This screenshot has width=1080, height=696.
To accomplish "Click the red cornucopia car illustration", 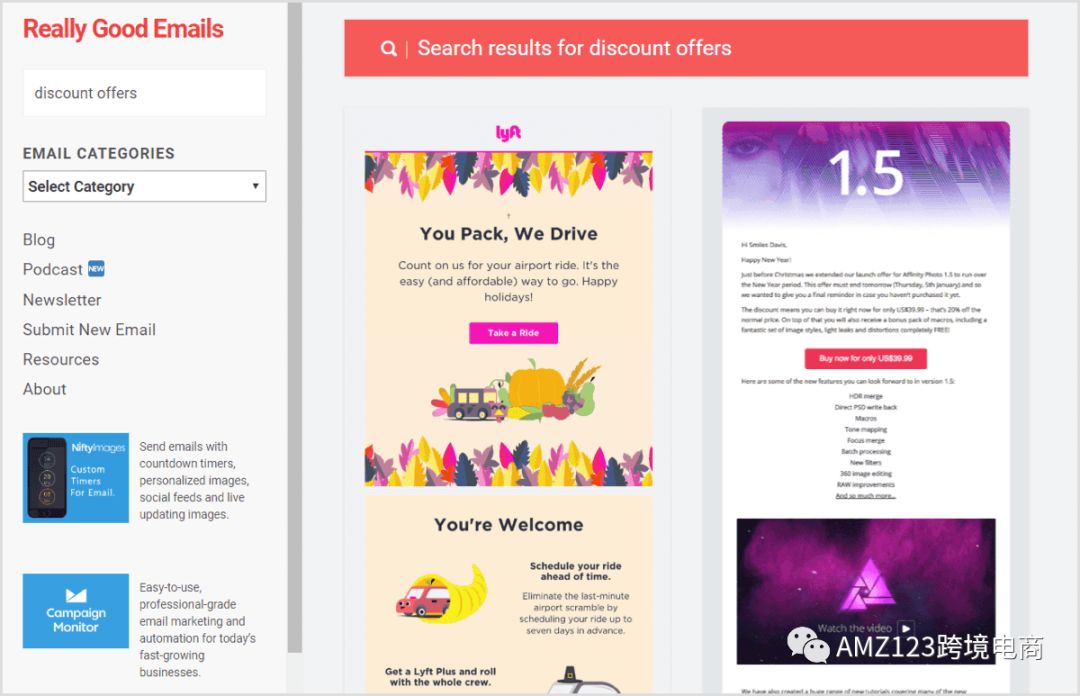I will [441, 593].
